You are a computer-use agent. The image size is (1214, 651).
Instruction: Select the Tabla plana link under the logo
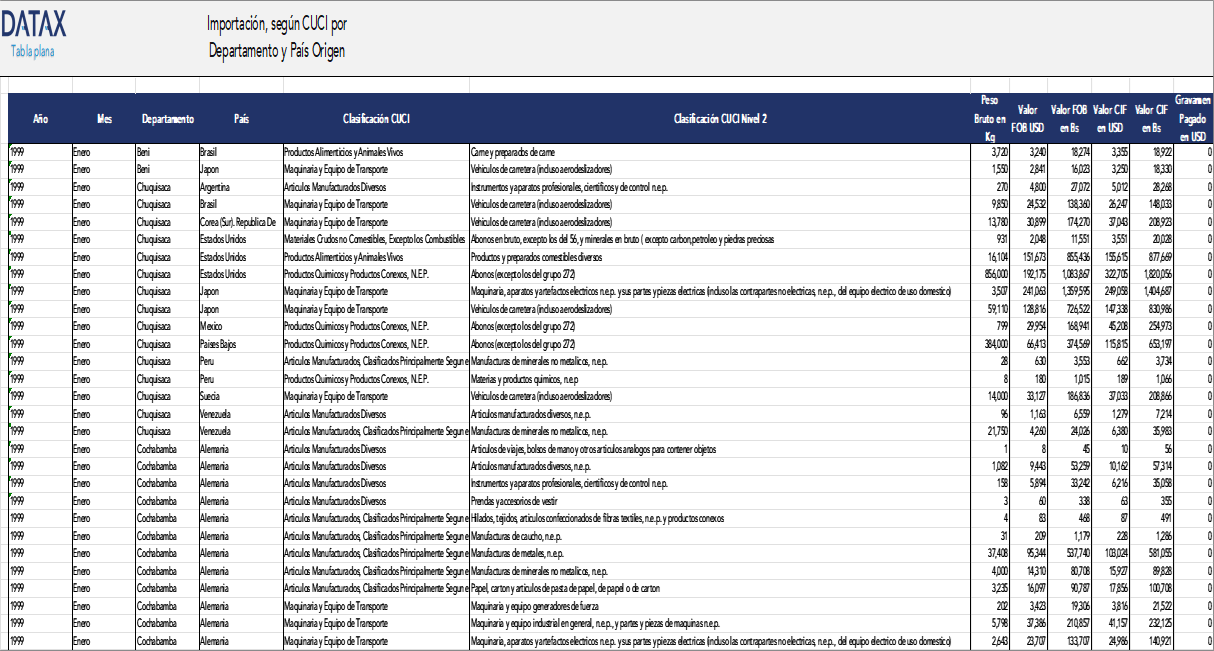point(33,51)
